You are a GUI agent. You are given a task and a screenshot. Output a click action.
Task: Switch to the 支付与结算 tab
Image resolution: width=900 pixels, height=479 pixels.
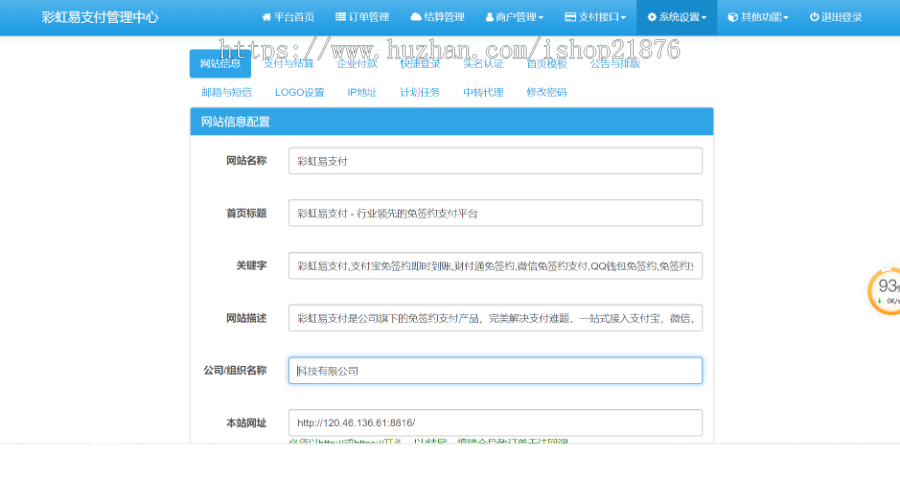pyautogui.click(x=288, y=64)
